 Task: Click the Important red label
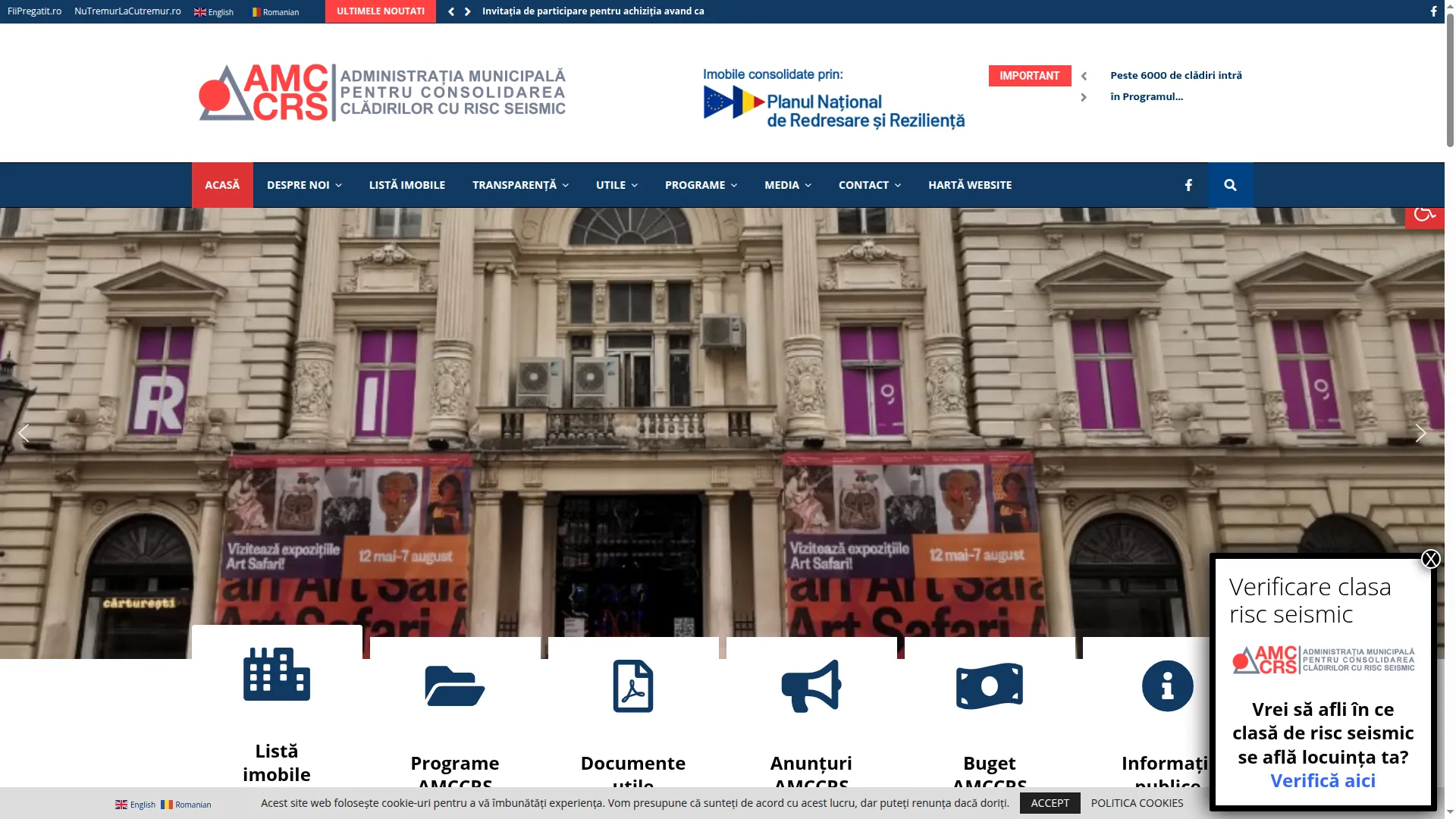[1029, 76]
